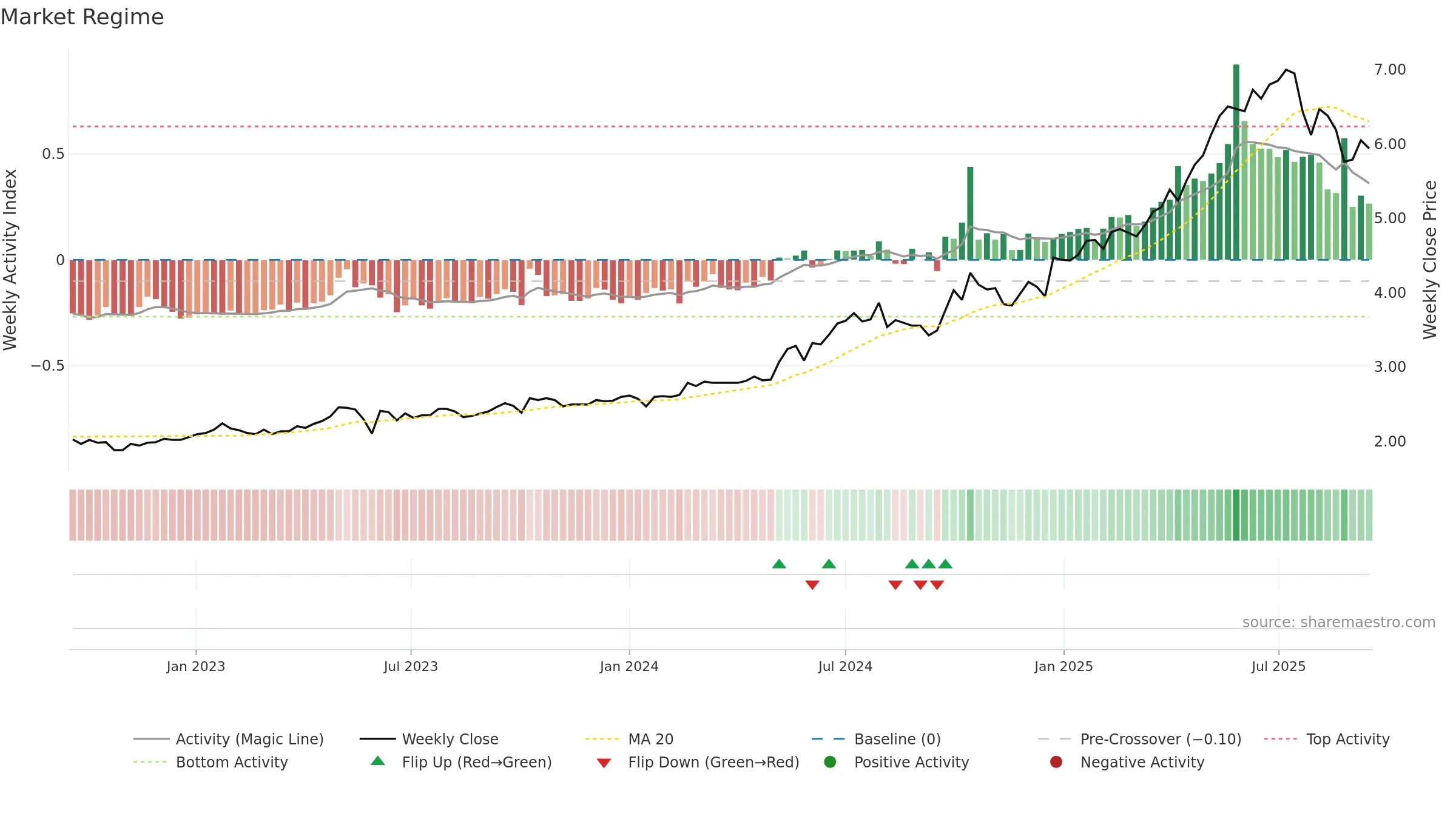The width and height of the screenshot is (1456, 819).
Task: Click the Weekly Close Price axis label
Action: click(x=1430, y=260)
